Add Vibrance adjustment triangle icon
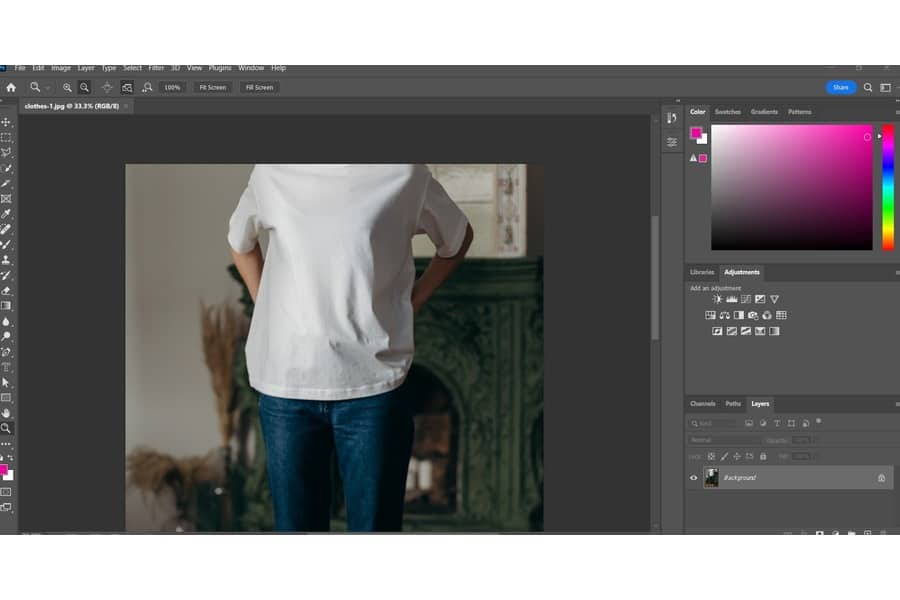The image size is (900, 600). (x=774, y=299)
